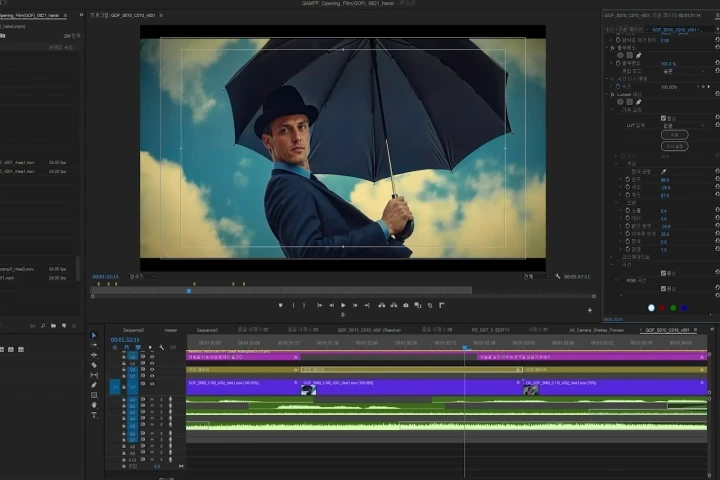Open All_Camera_Shakes_Preview timeline tab
Screen dimensions: 720x480
(x=596, y=330)
